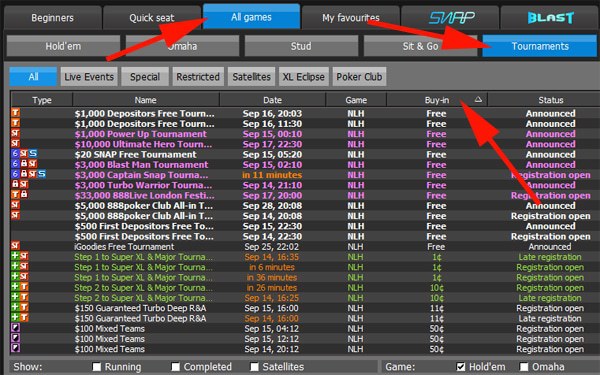Sort the list by Type column header
Viewport: 600px width, 375px height.
(x=42, y=100)
